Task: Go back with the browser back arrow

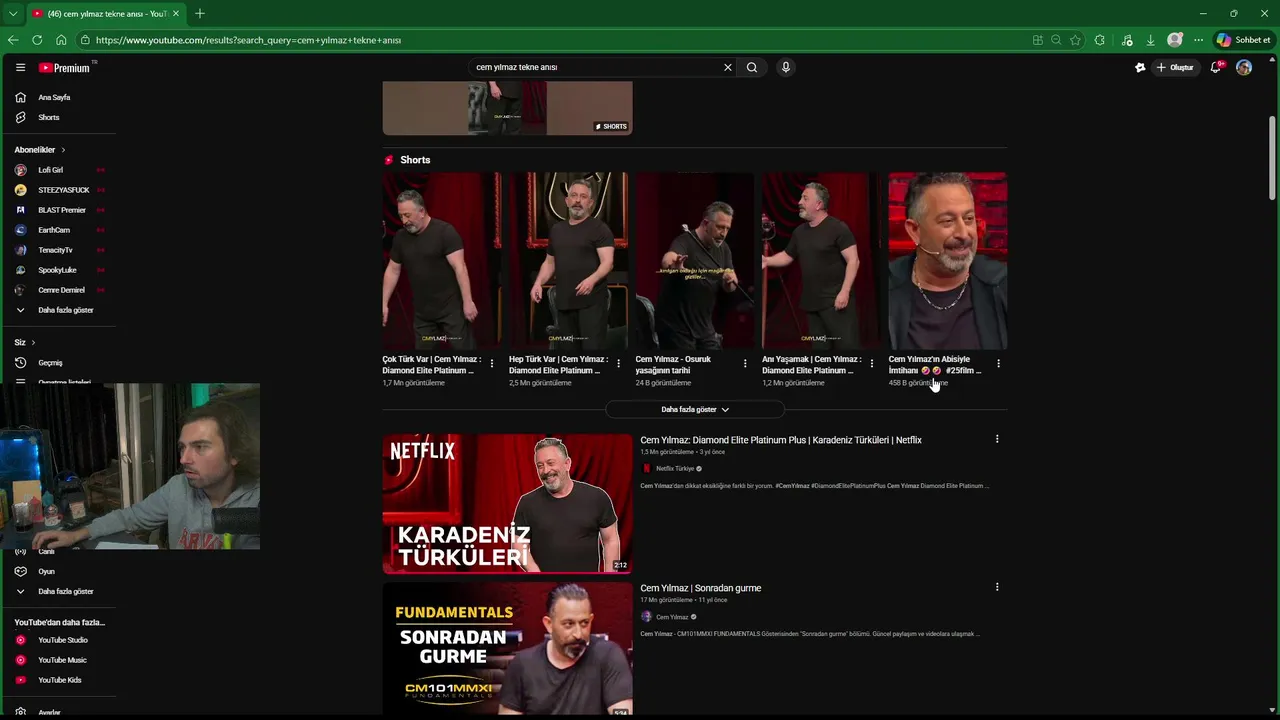Action: pos(13,40)
